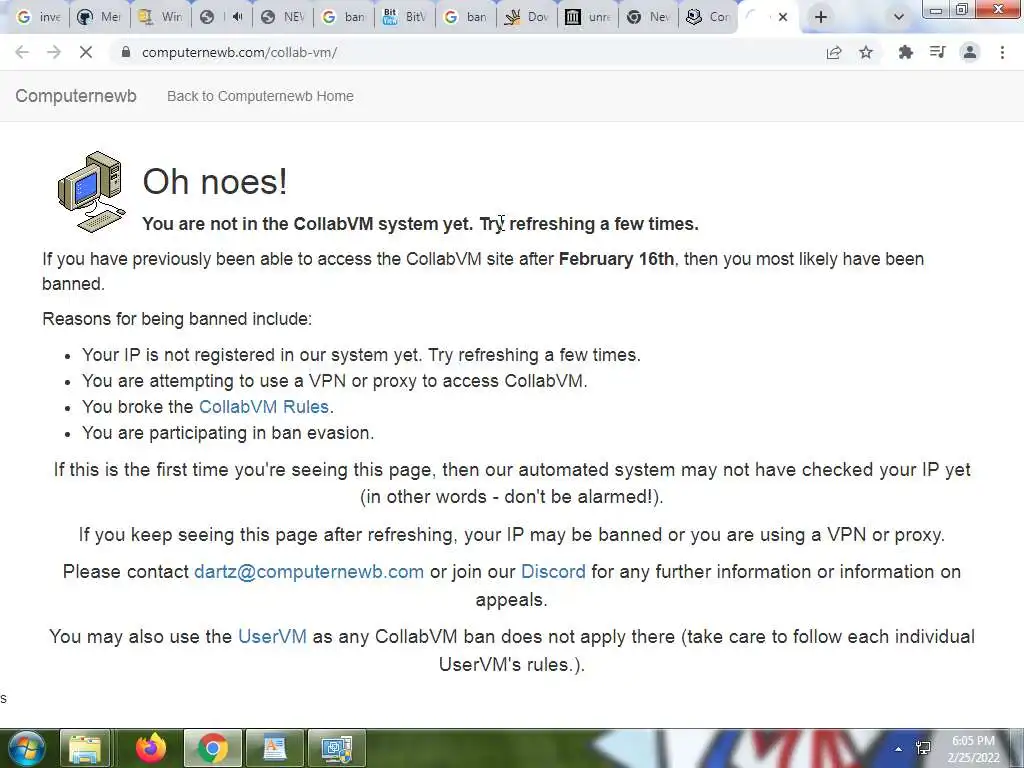Open the WordPad document taskbar icon
The image size is (1024, 768).
point(274,749)
